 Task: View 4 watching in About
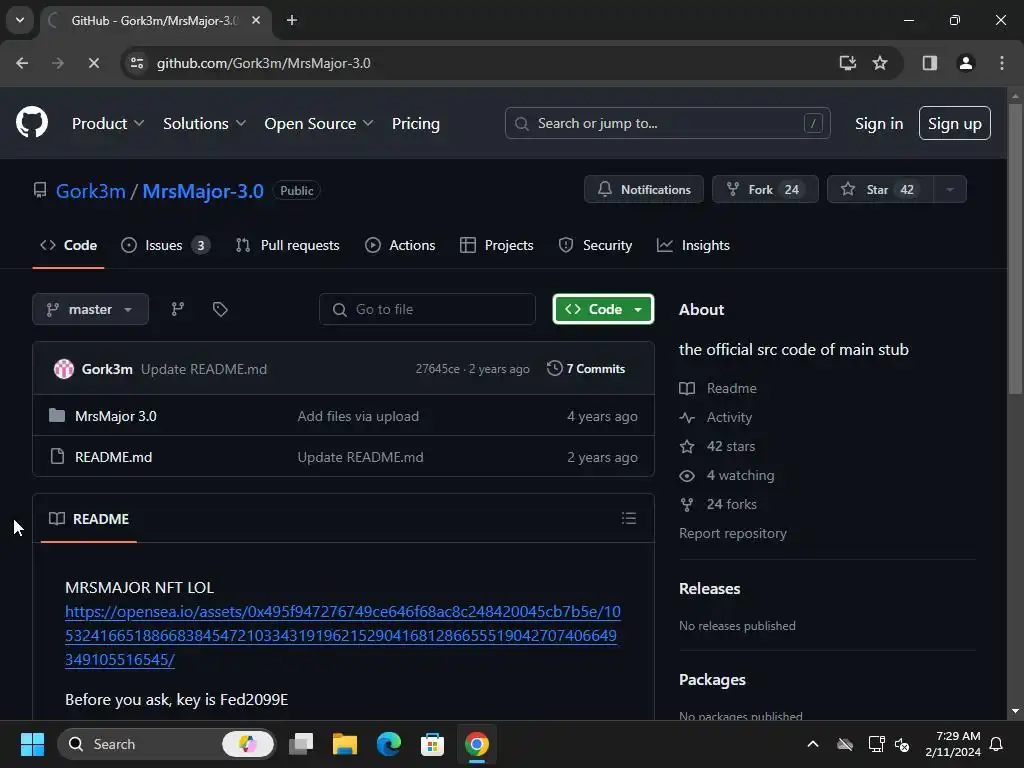coord(741,475)
